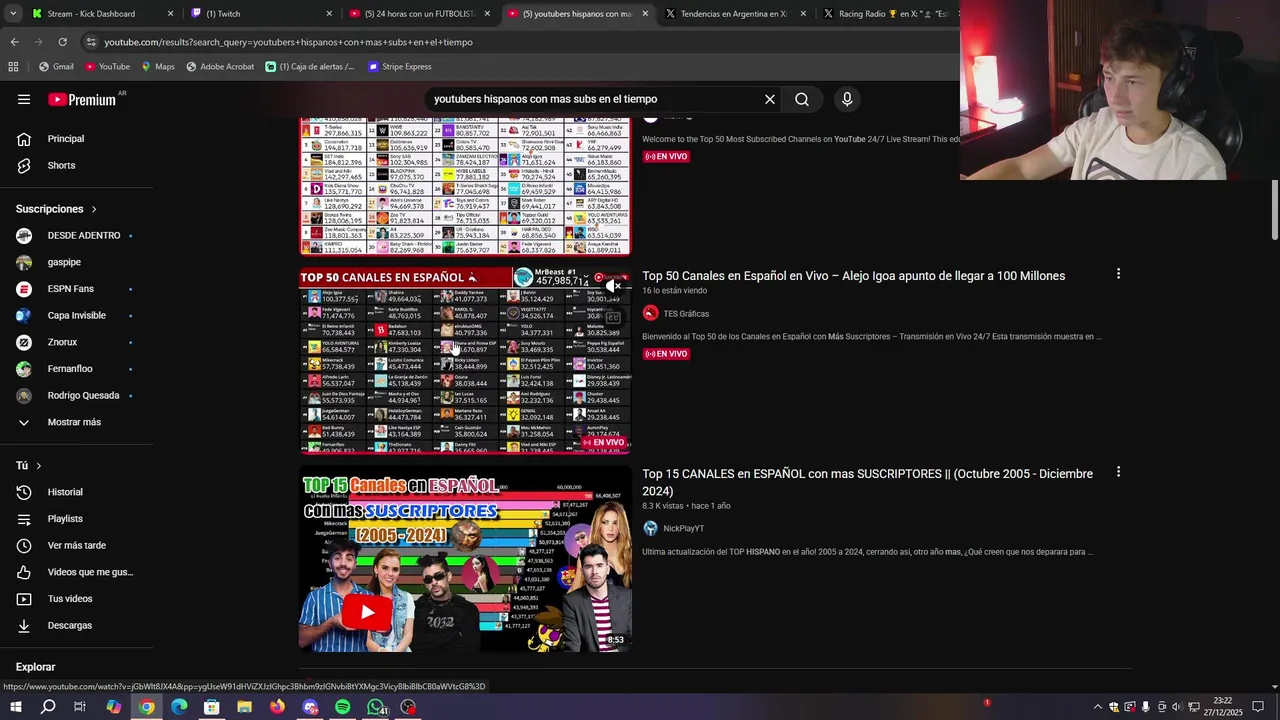The width and height of the screenshot is (1280, 720).
Task: Click TES Gráficas channel name
Action: [x=686, y=314]
